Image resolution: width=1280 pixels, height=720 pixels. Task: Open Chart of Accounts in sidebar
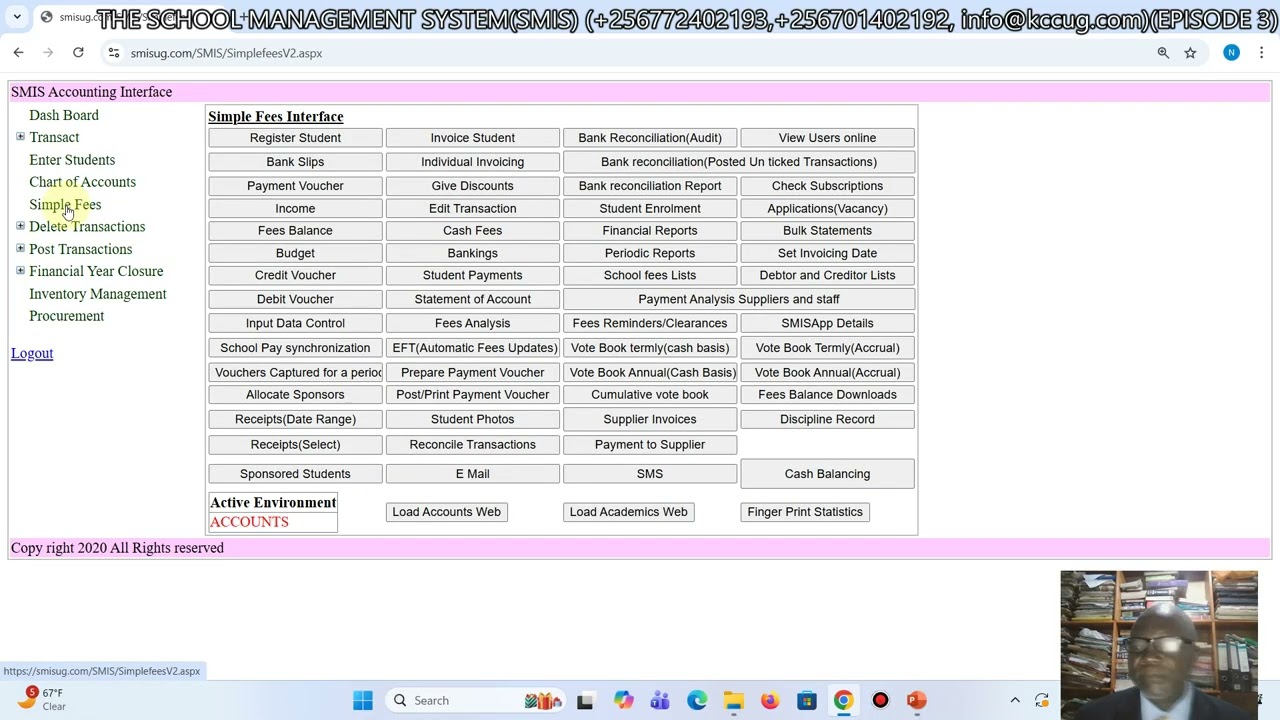point(82,182)
